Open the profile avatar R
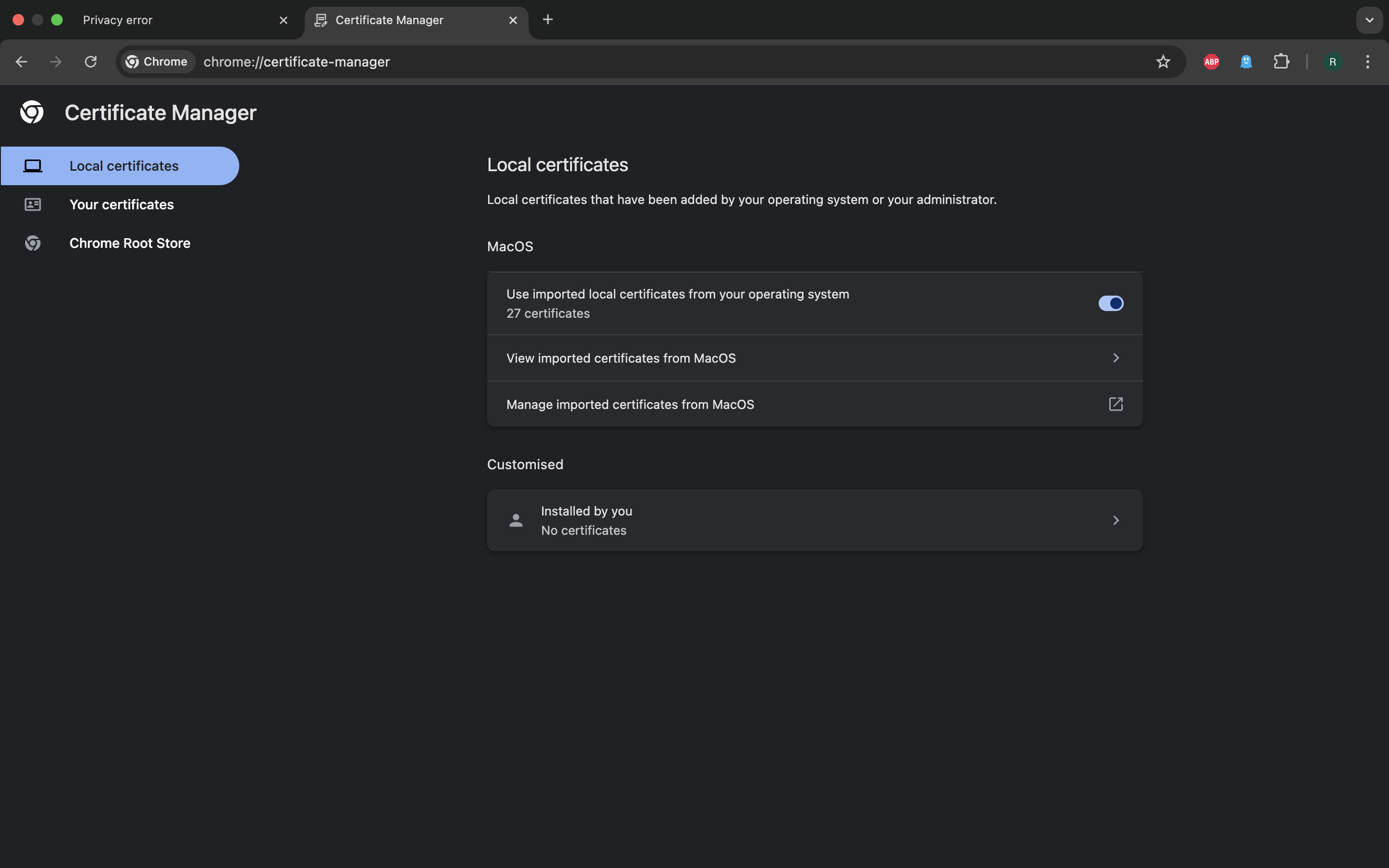Viewport: 1389px width, 868px height. coord(1332,61)
